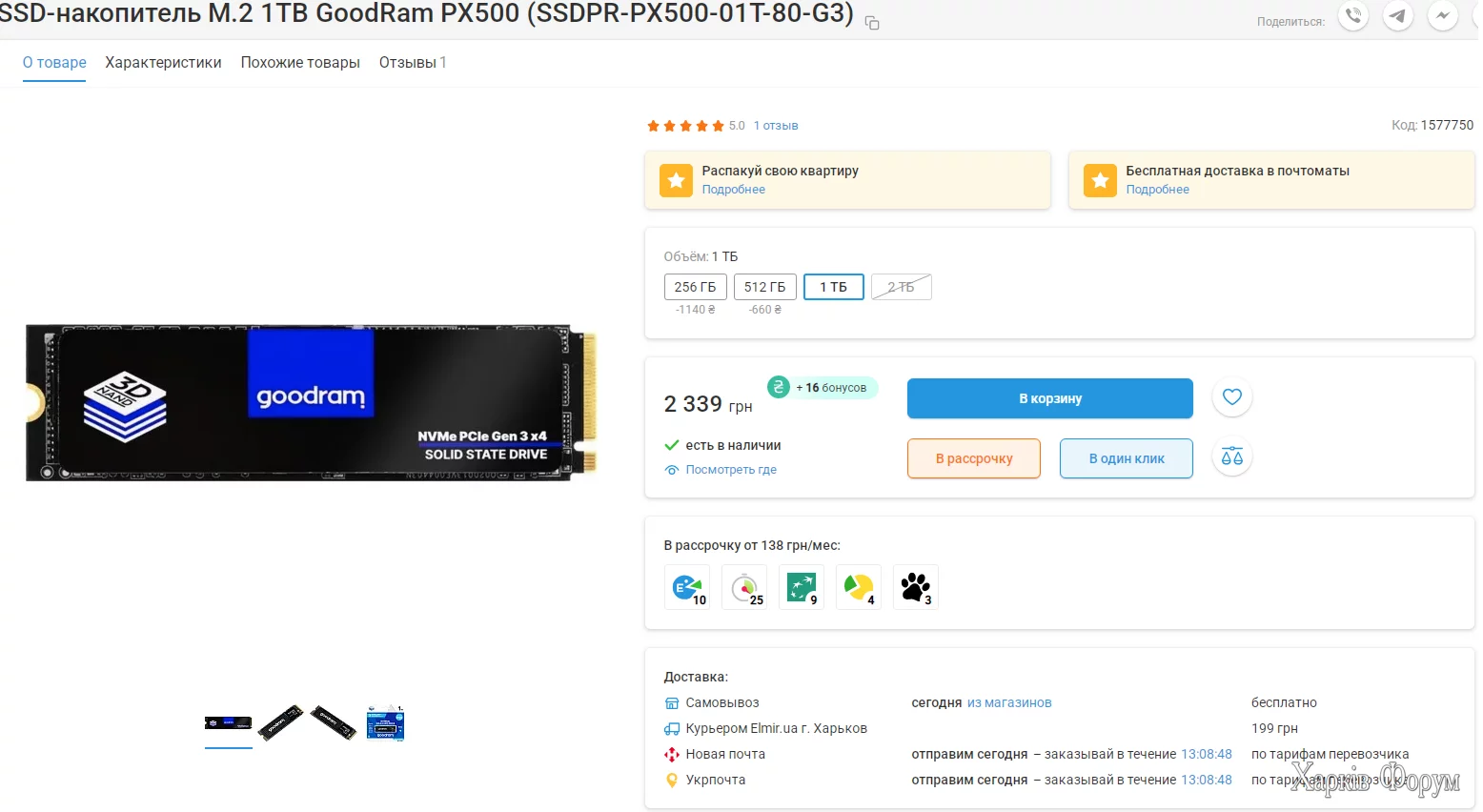The image size is (1483, 812).
Task: Open the 'Похожие товары' tab
Action: click(300, 63)
